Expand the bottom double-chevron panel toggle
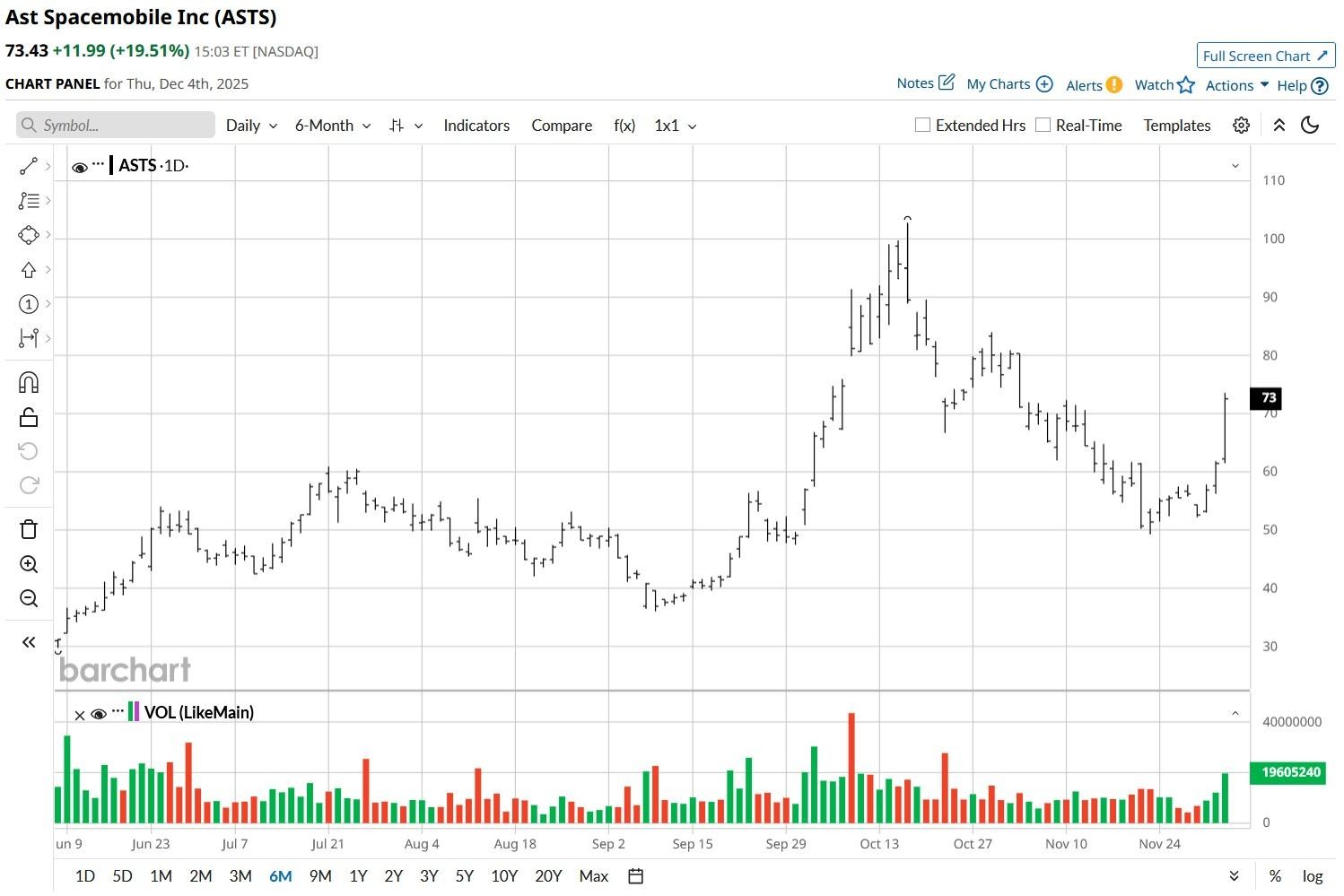The image size is (1344, 896). [1235, 876]
